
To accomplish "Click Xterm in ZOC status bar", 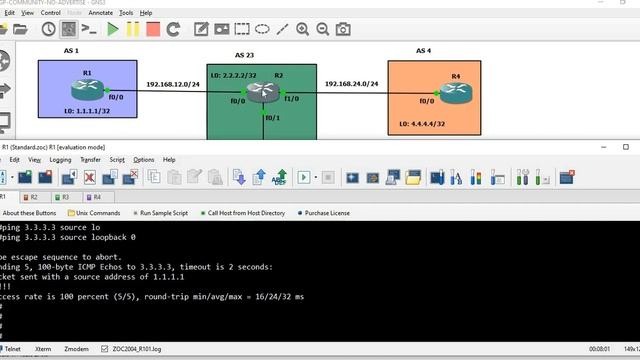I will point(43,349).
